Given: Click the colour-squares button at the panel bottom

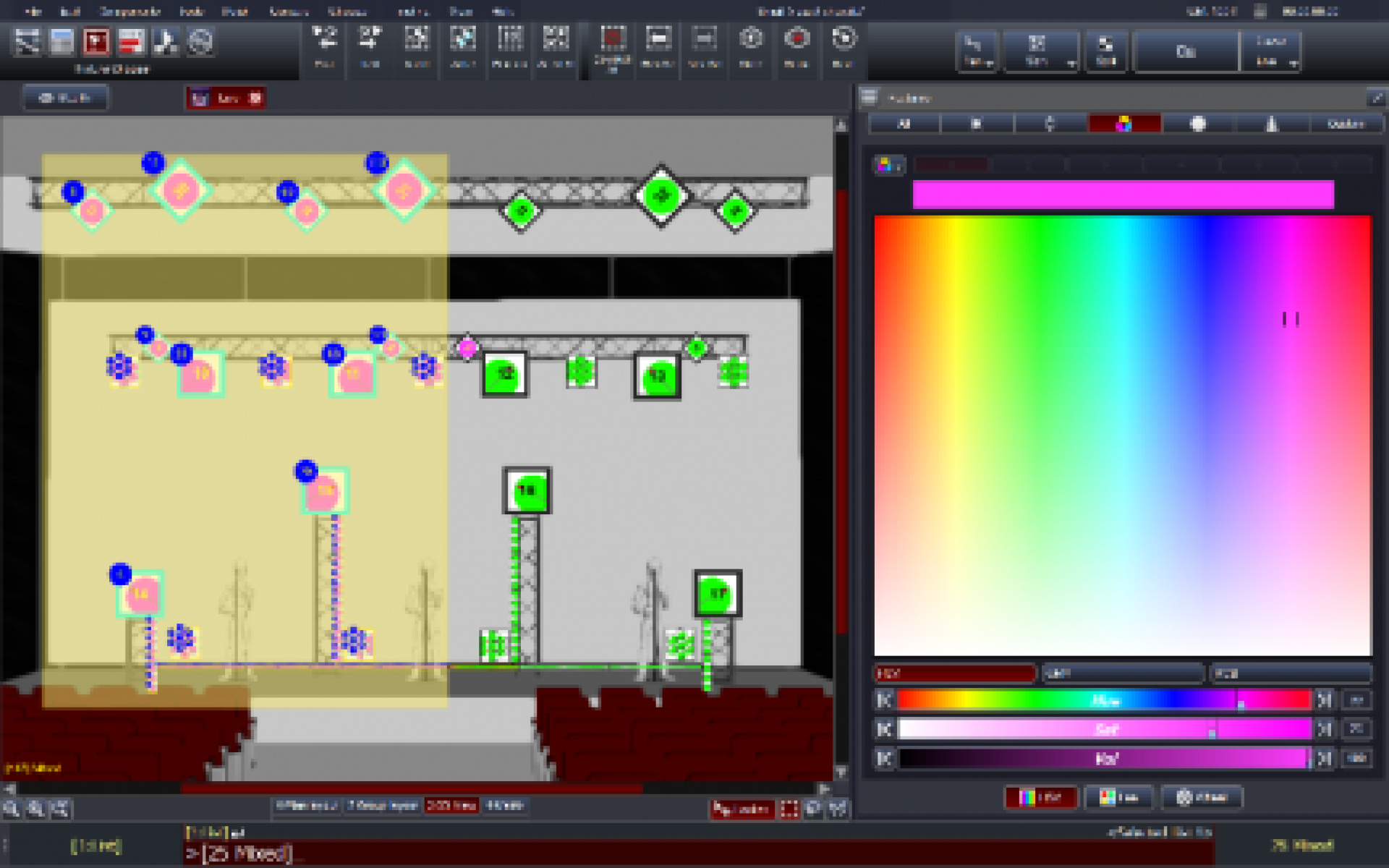Looking at the screenshot, I should point(1118,797).
